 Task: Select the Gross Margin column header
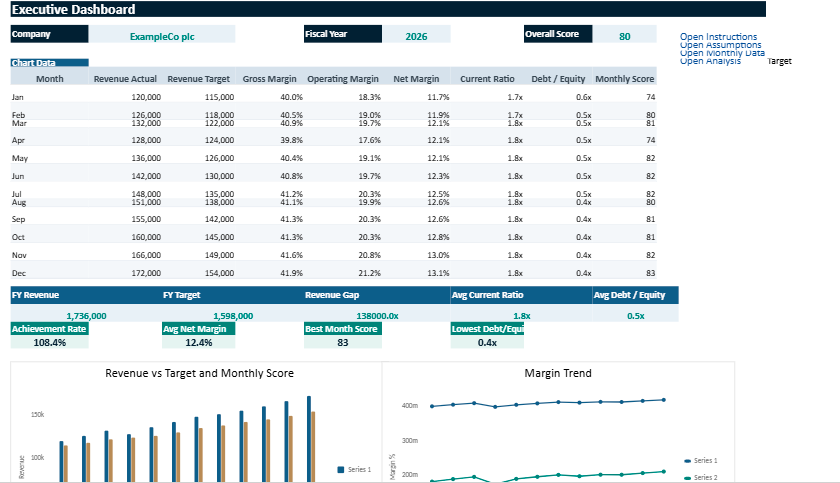268,78
